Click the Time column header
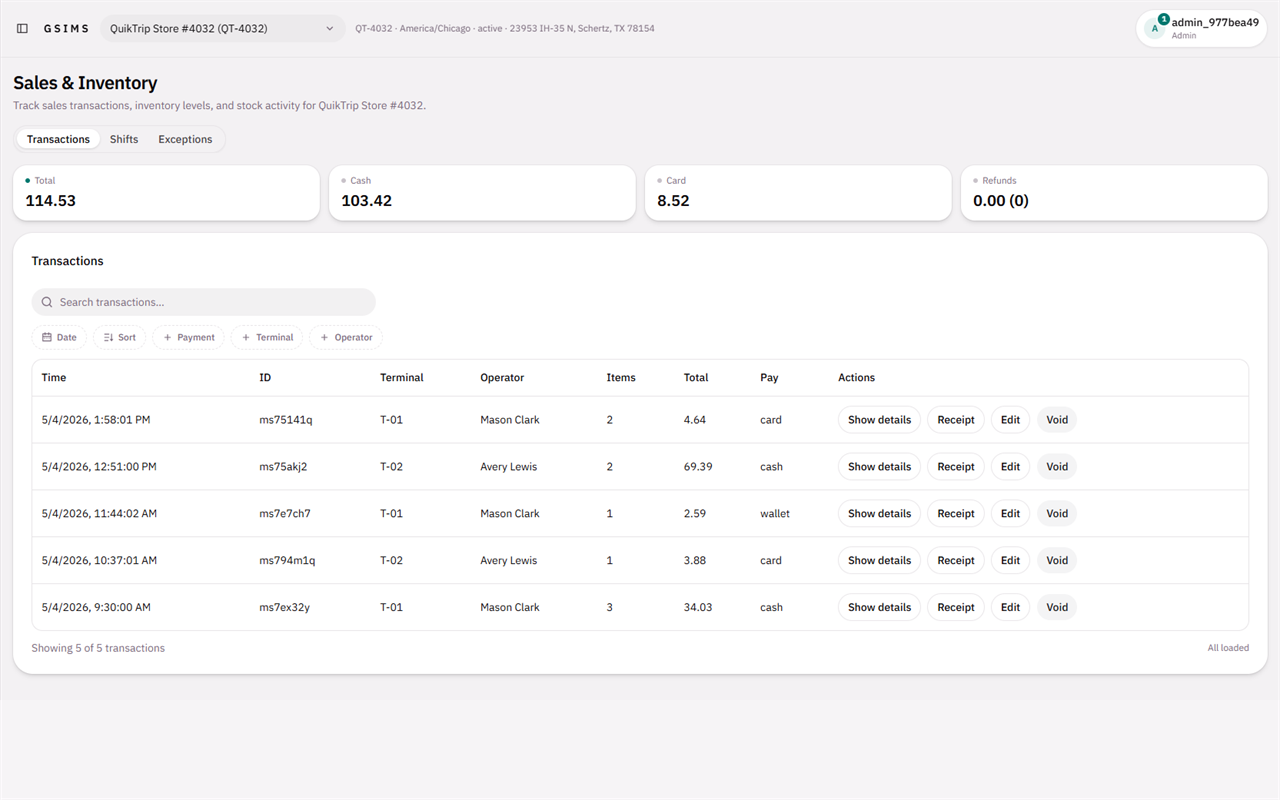 point(54,378)
